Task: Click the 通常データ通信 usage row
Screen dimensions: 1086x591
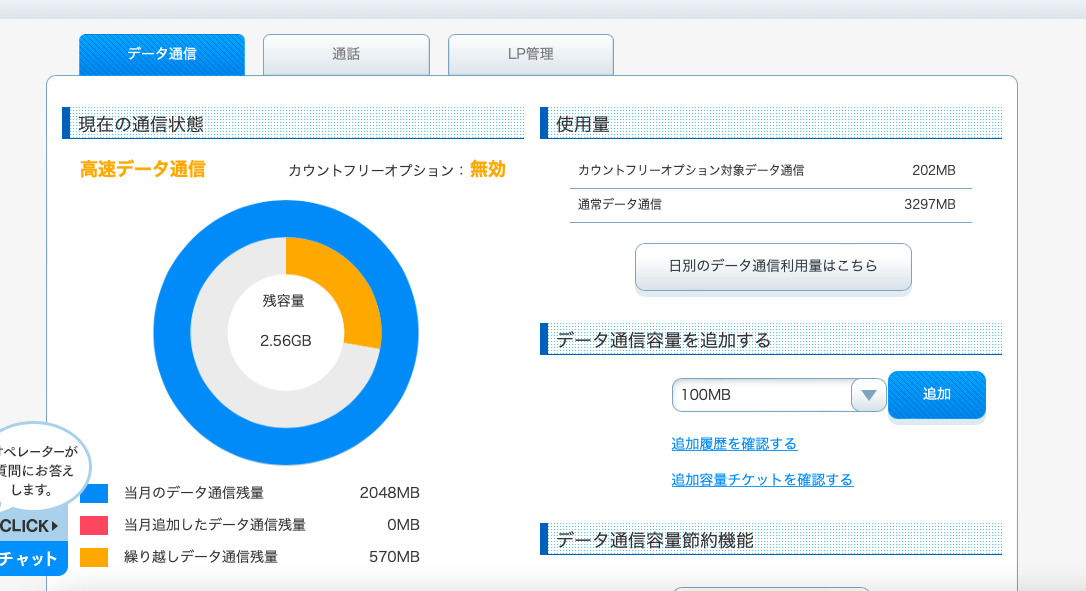Action: pyautogui.click(x=770, y=204)
